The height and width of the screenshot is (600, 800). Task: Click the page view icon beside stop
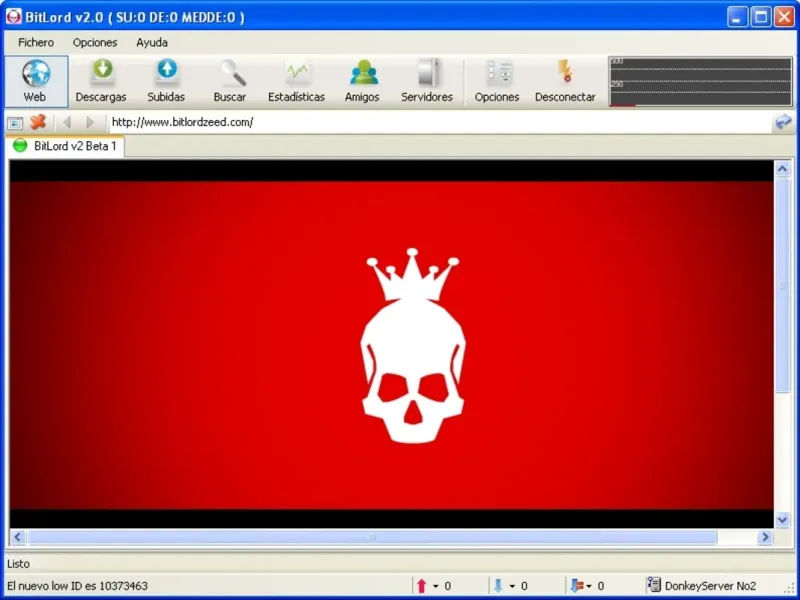15,123
